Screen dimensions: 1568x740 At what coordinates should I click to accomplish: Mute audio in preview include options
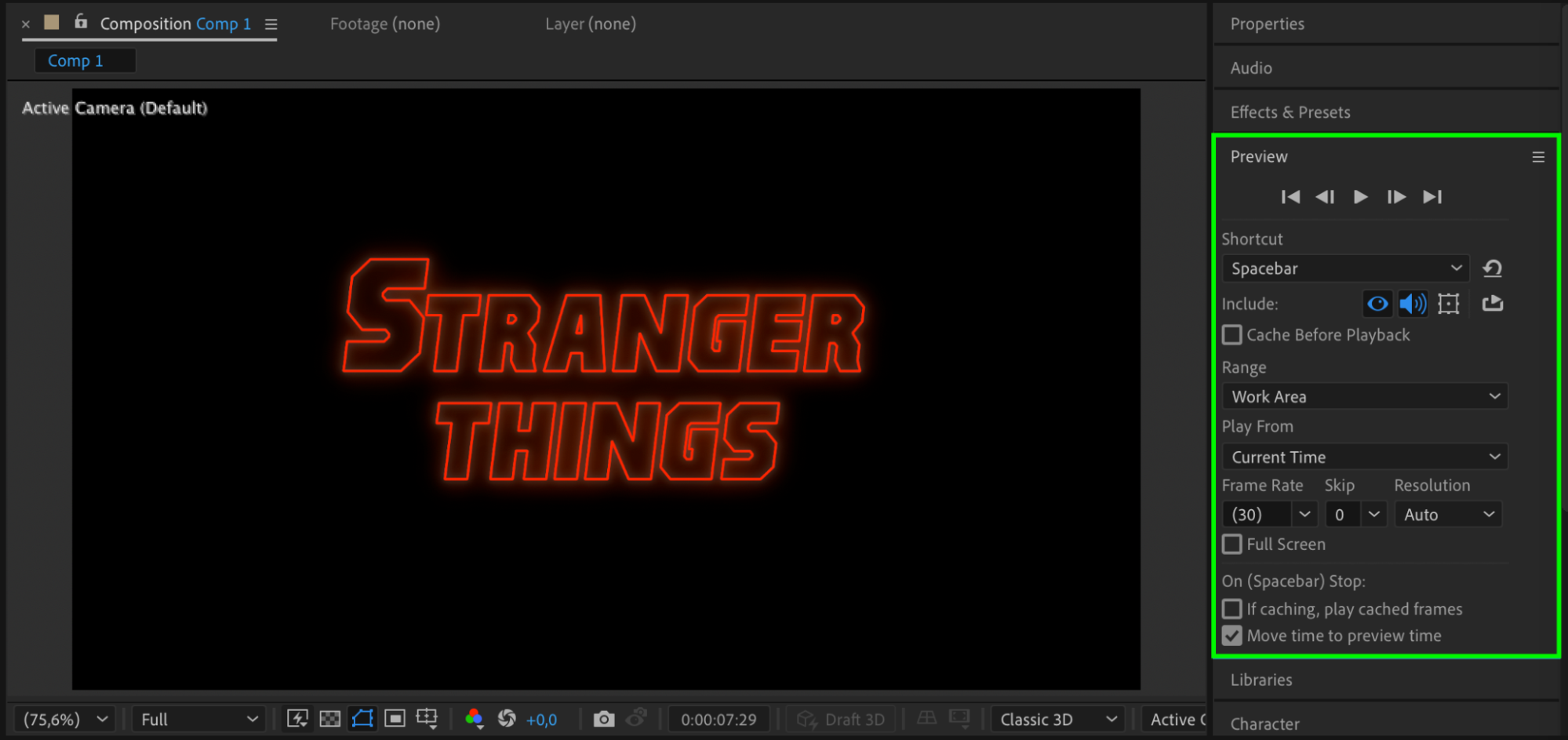click(1413, 304)
